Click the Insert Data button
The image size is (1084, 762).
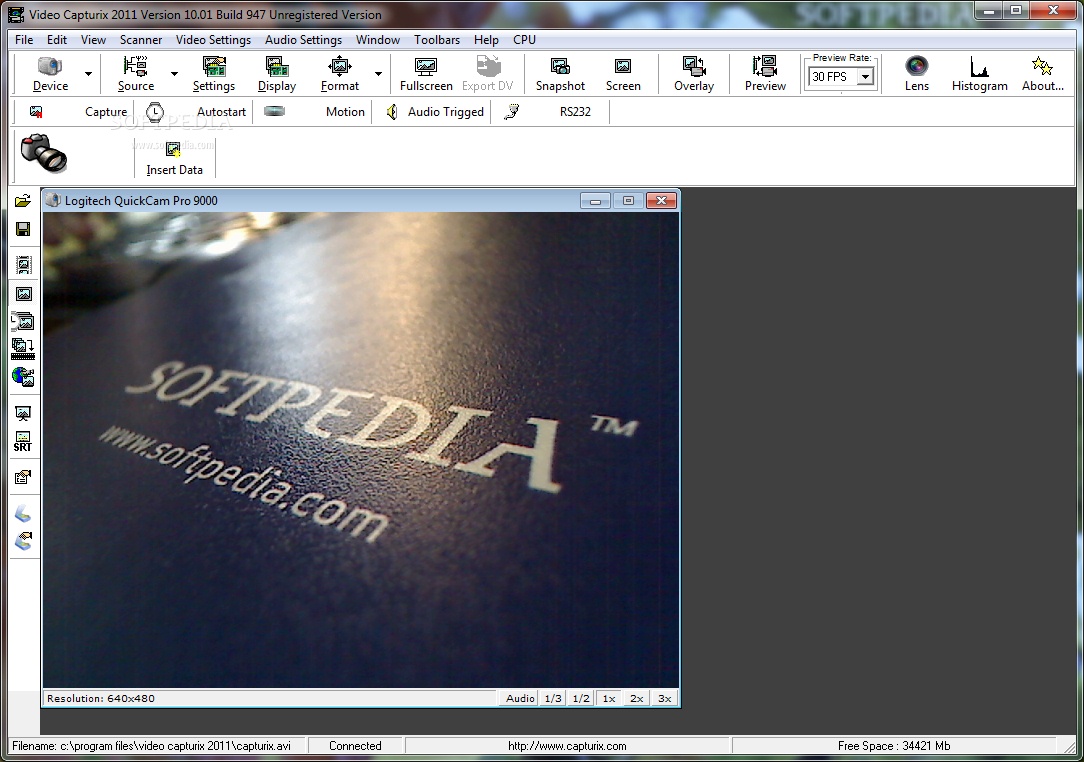[174, 158]
